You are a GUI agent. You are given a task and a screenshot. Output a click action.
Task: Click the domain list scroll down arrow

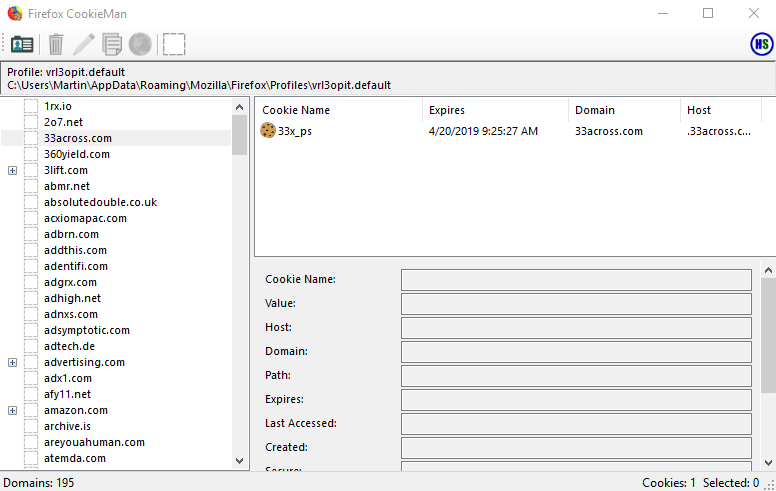[240, 461]
